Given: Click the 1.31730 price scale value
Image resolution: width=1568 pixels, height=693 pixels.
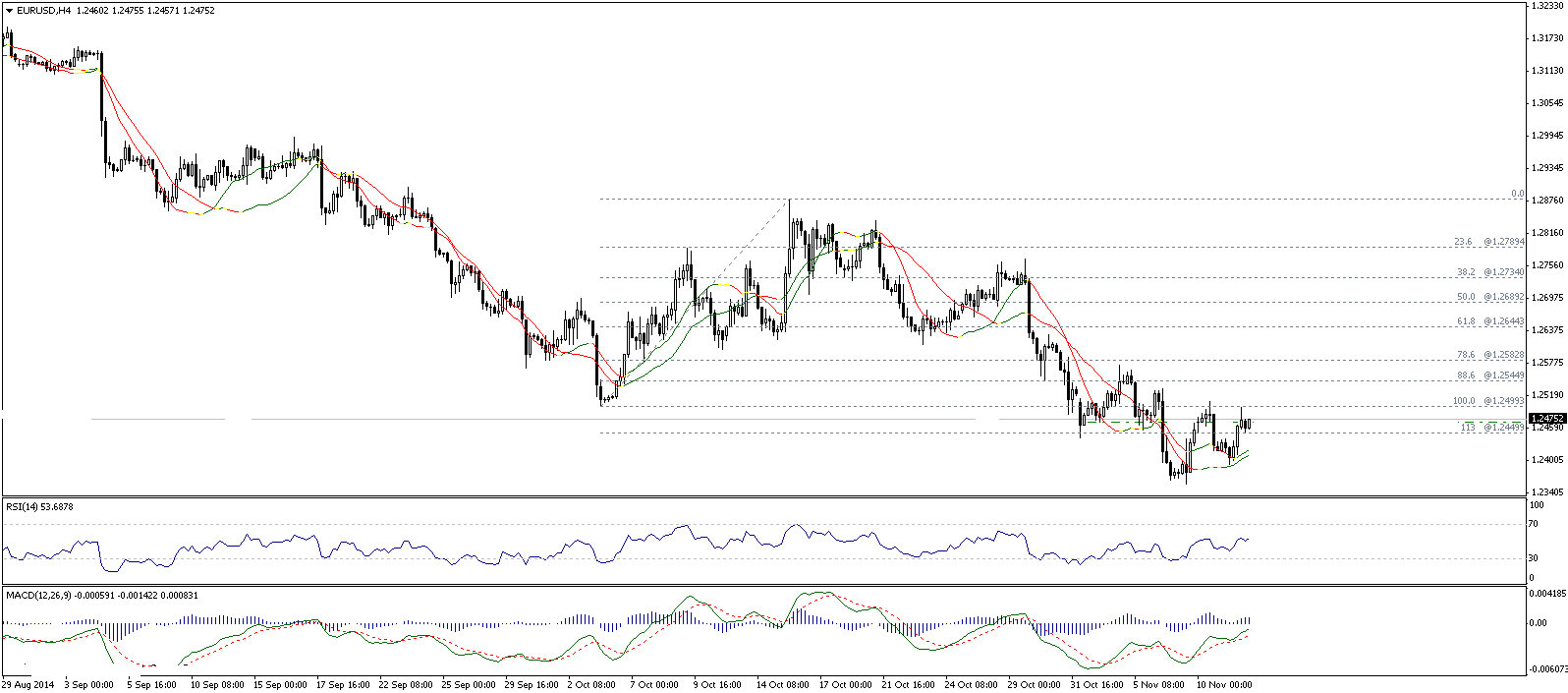Looking at the screenshot, I should pos(1547,38).
